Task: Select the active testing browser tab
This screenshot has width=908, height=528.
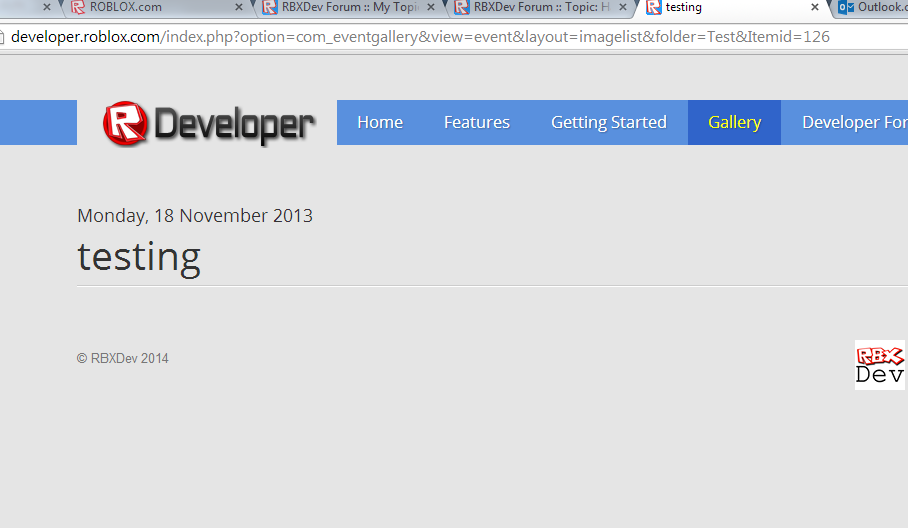Action: point(733,8)
